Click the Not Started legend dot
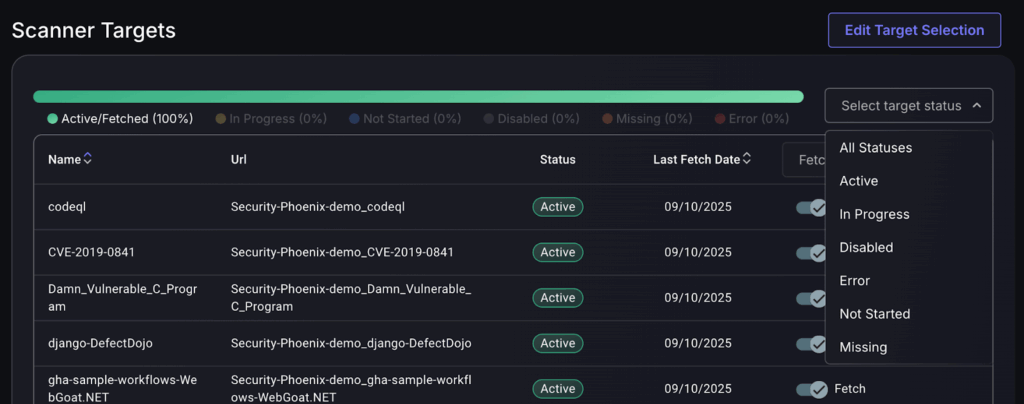 pos(354,119)
